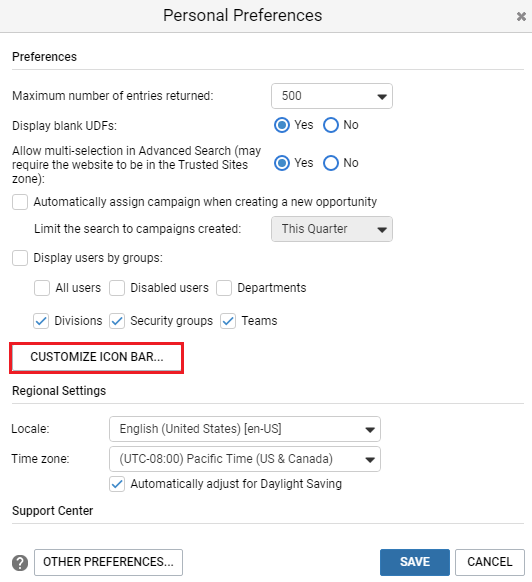Open the Customize Icon Bar dialog
The height and width of the screenshot is (582, 532).
97,357
